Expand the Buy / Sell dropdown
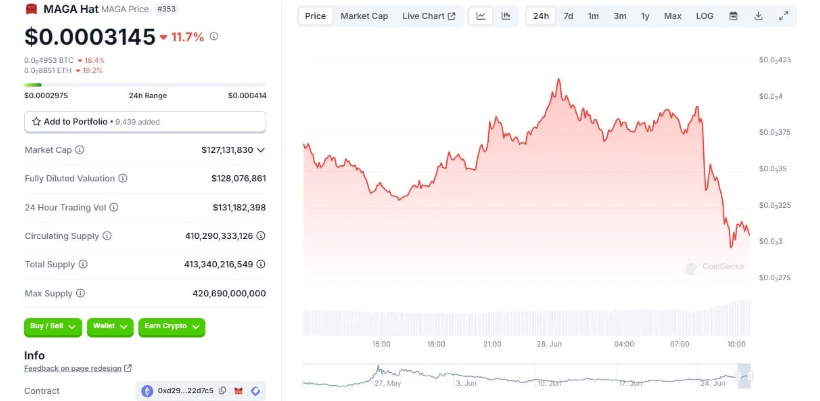The image size is (820, 401). pyautogui.click(x=52, y=326)
